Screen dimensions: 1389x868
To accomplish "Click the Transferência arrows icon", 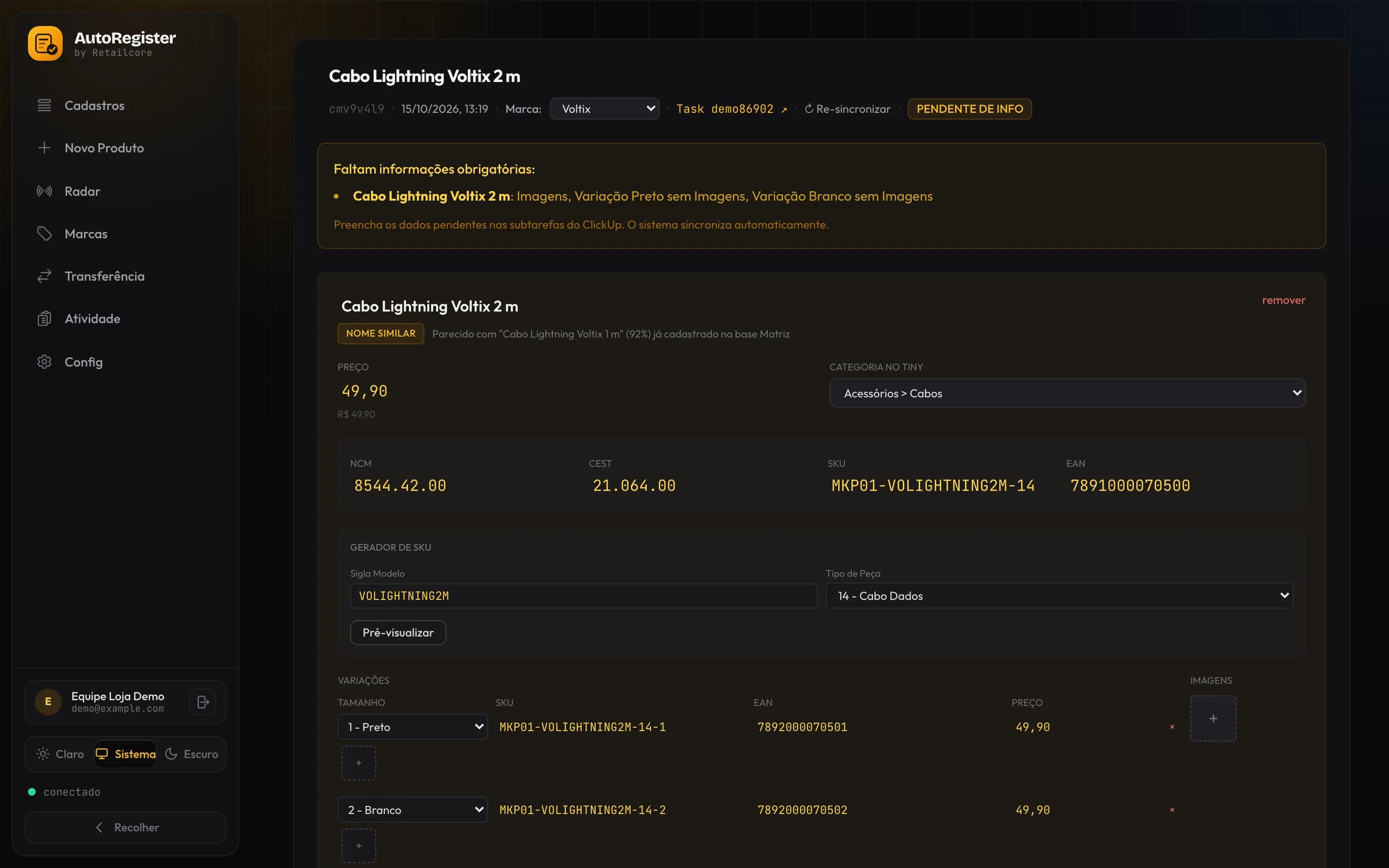I will click(44, 276).
